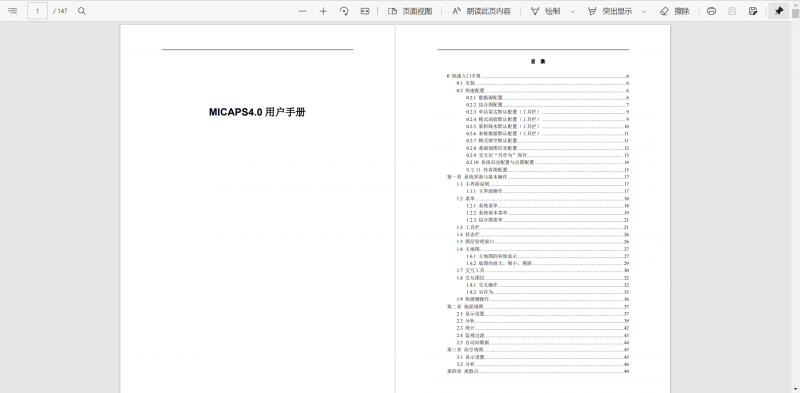800x393 pixels.
Task: Click the search magnifier icon
Action: point(82,11)
